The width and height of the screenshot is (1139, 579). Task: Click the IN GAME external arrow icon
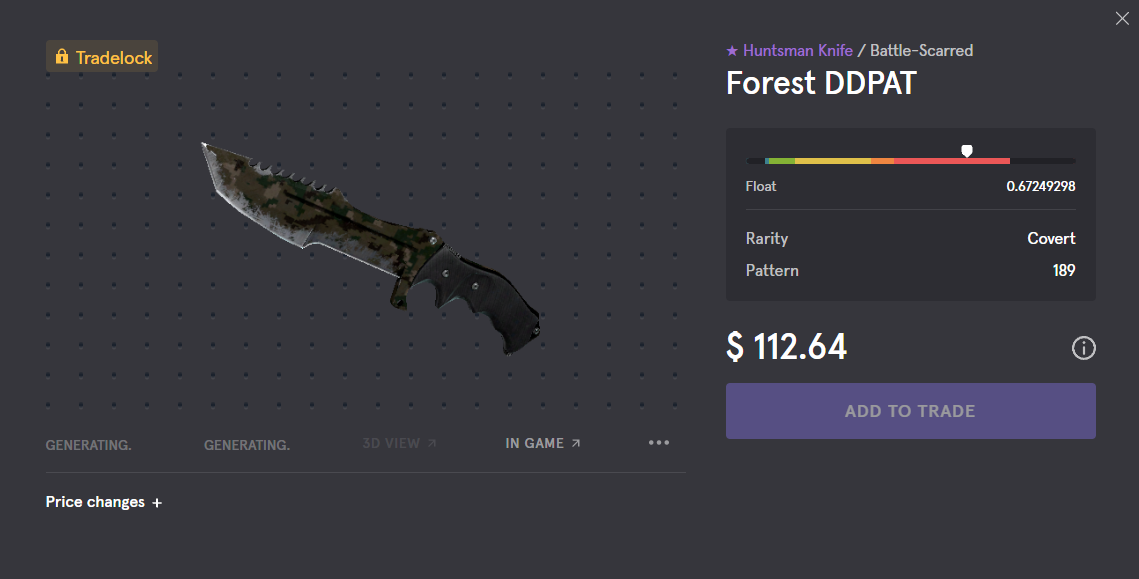click(576, 443)
